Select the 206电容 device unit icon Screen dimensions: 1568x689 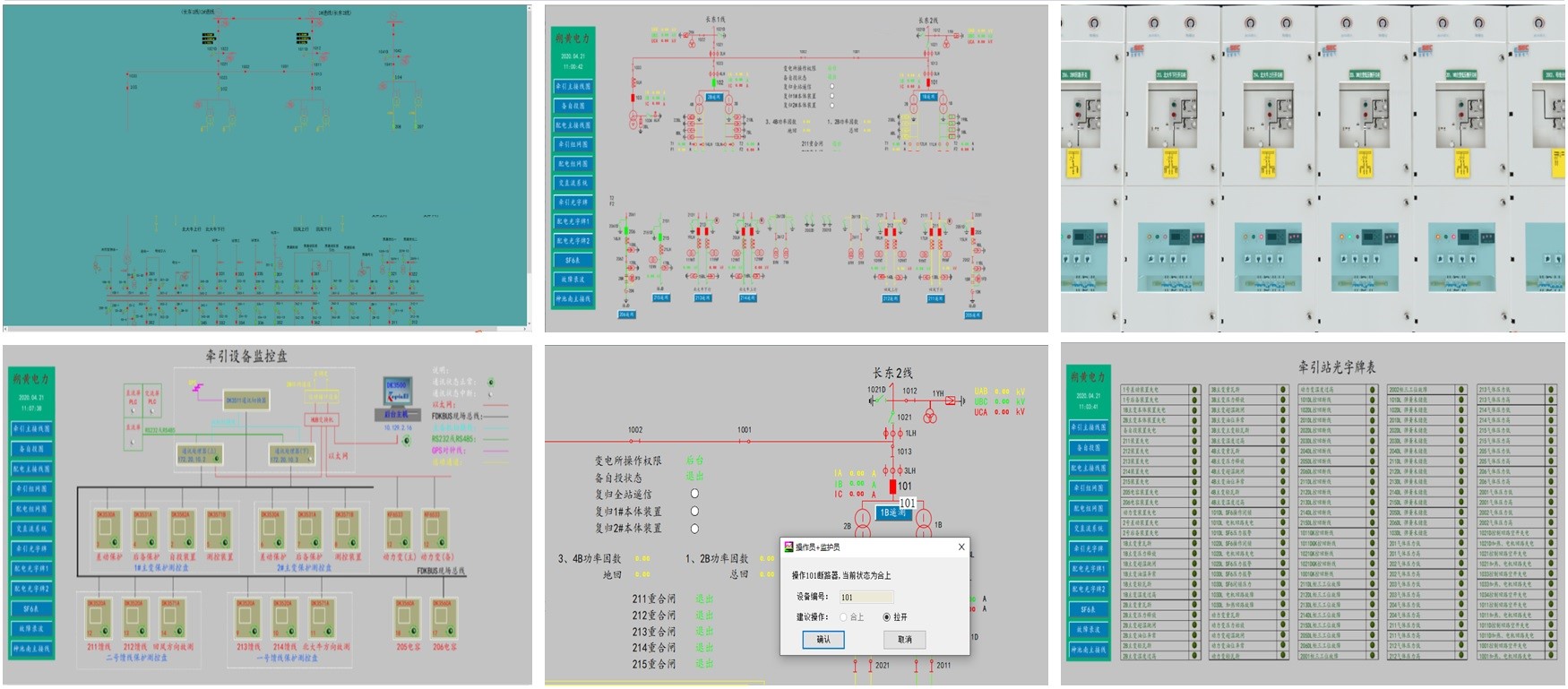coord(444,619)
